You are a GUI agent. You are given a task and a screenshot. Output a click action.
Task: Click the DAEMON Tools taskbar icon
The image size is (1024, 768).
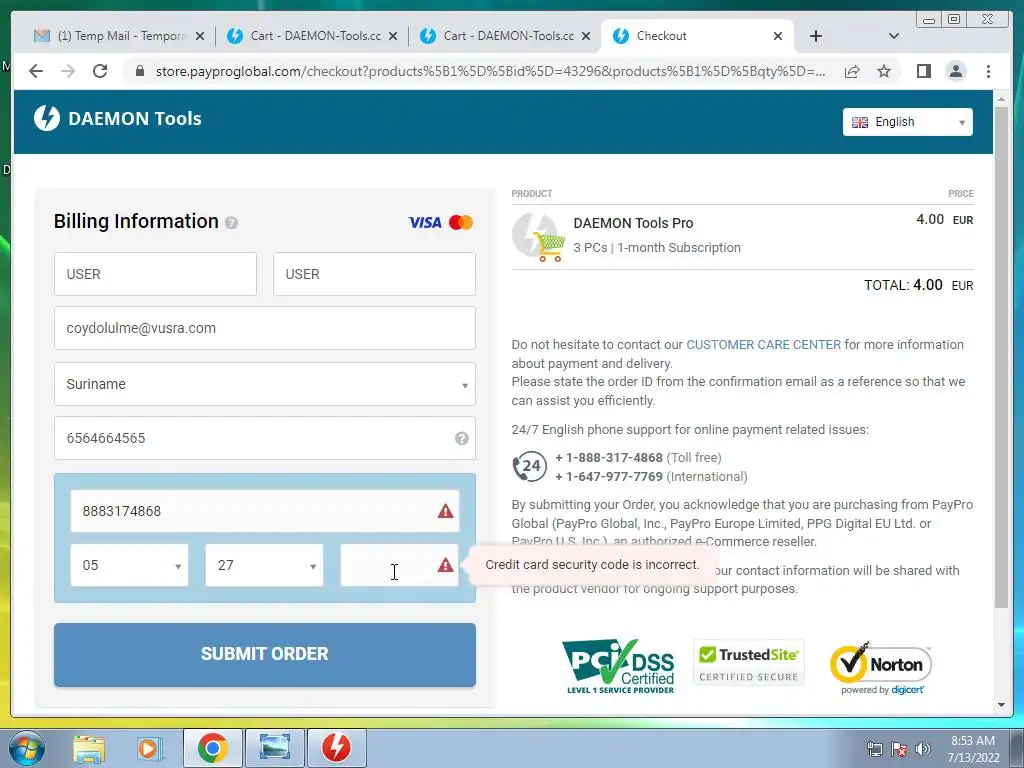[x=337, y=748]
